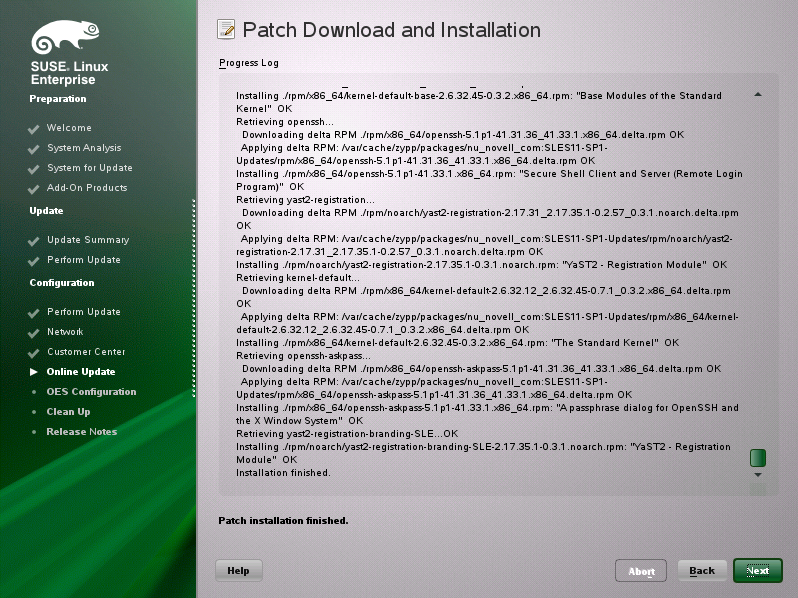Click the notepad icon beside page title

(226, 30)
